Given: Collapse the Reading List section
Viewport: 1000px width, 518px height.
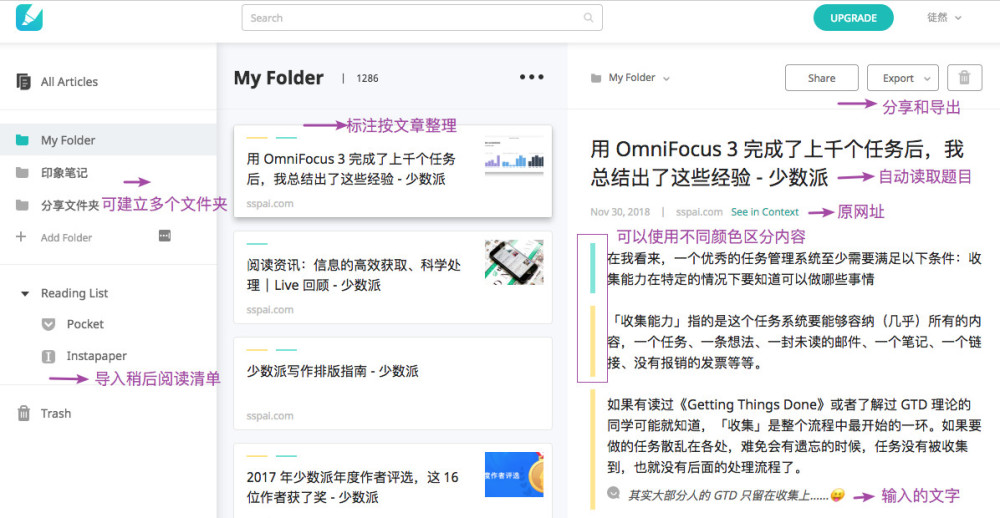Looking at the screenshot, I should coord(25,293).
